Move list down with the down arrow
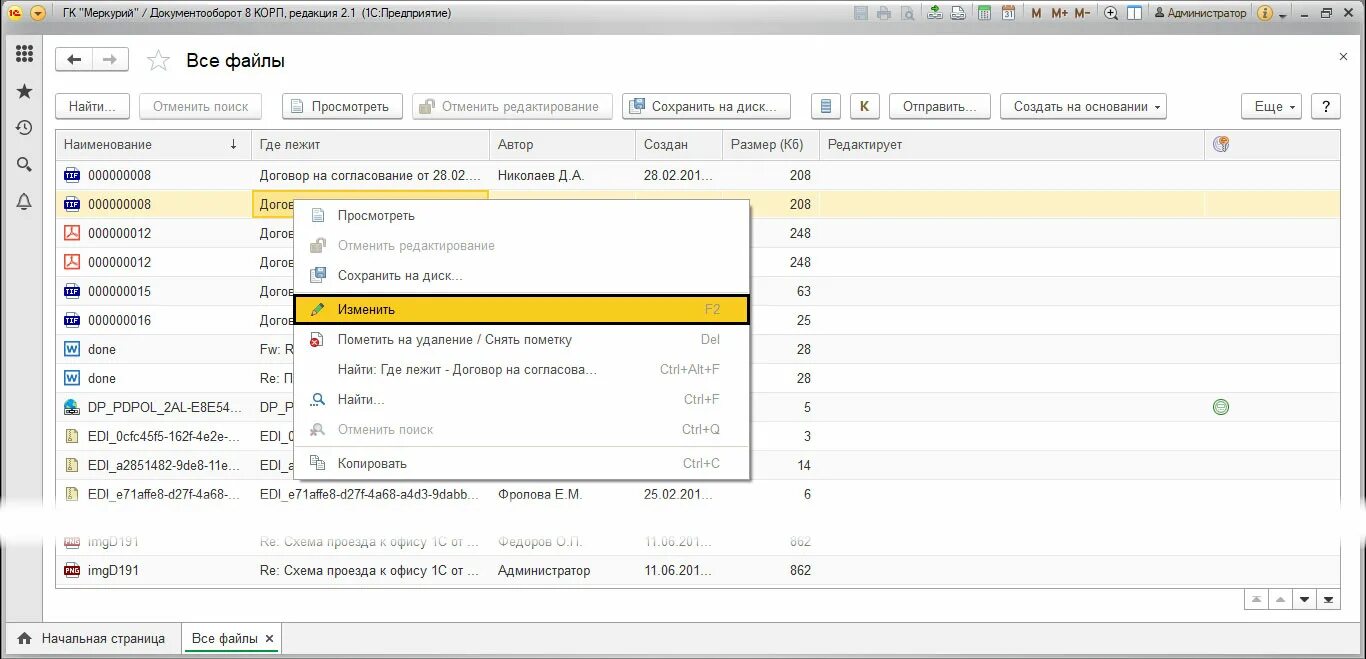 1304,599
